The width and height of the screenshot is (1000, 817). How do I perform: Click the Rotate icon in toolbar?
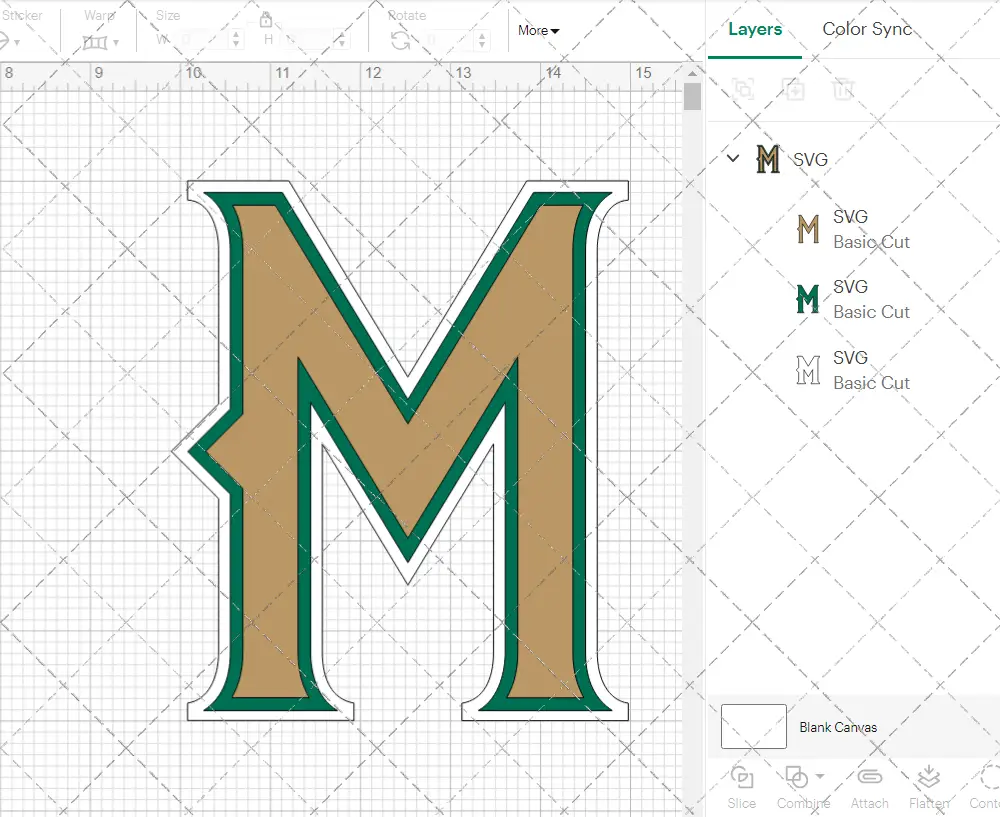point(401,41)
